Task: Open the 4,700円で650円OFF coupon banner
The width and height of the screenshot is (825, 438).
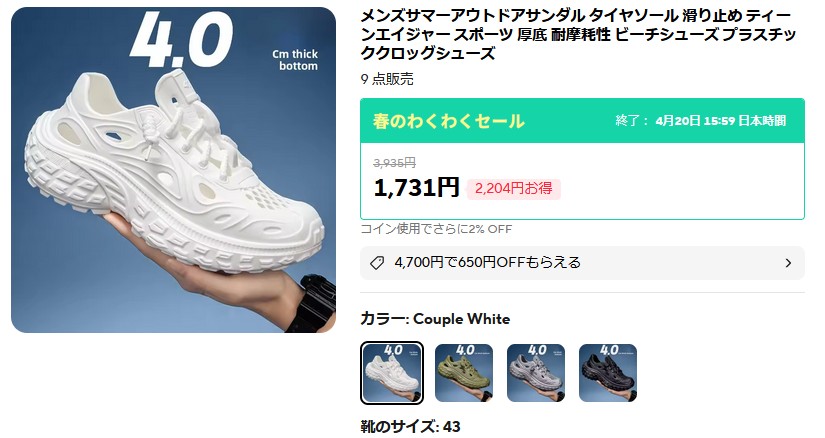Action: click(x=582, y=263)
